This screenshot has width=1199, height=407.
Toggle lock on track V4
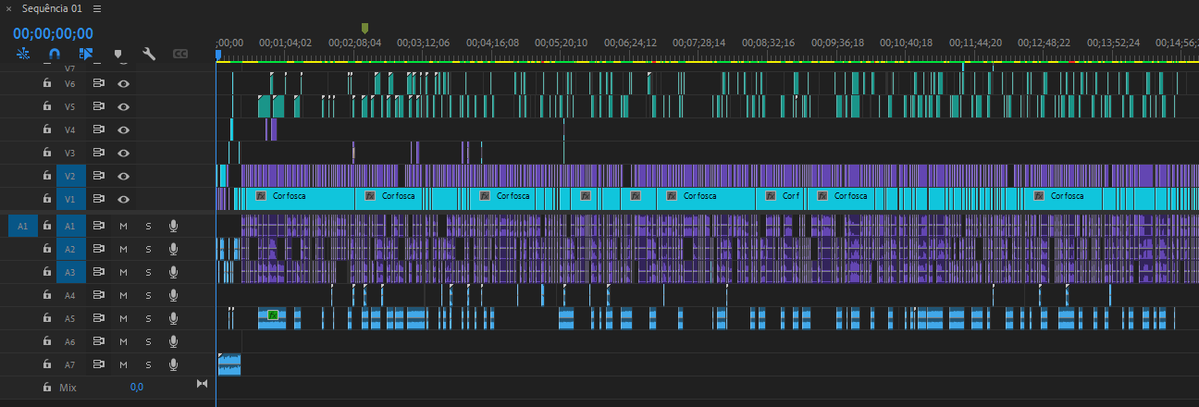point(47,129)
